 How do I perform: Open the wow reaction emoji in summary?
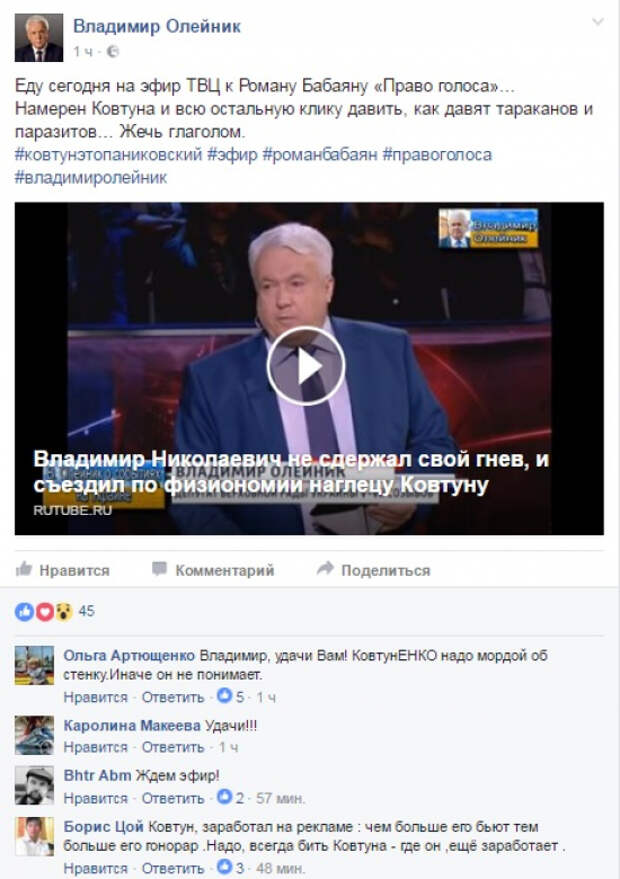(64, 612)
